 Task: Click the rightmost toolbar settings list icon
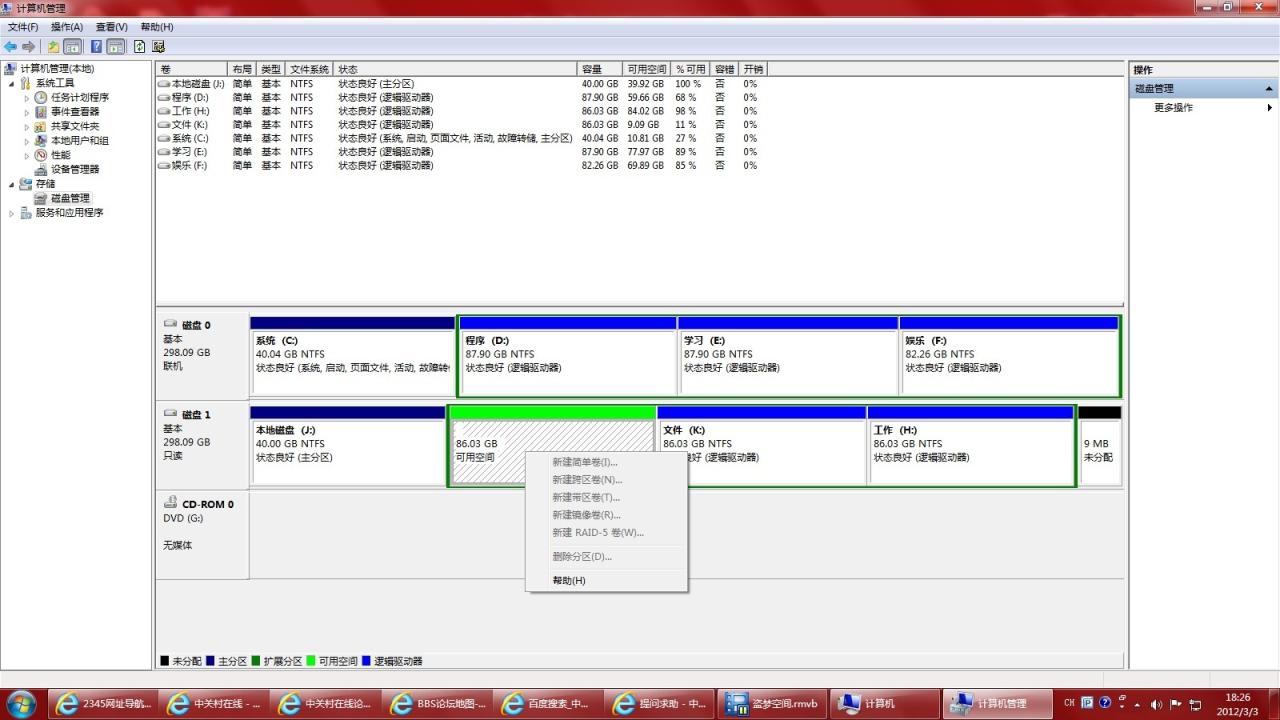pyautogui.click(x=158, y=47)
